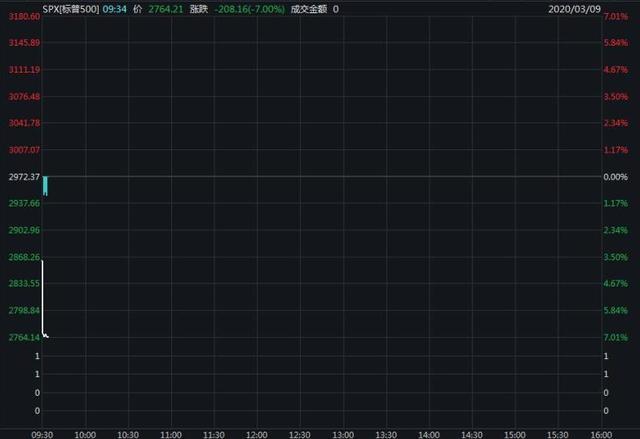Click the 成交金额 label in header
Image resolution: width=640 pixels, height=439 pixels.
tap(309, 9)
